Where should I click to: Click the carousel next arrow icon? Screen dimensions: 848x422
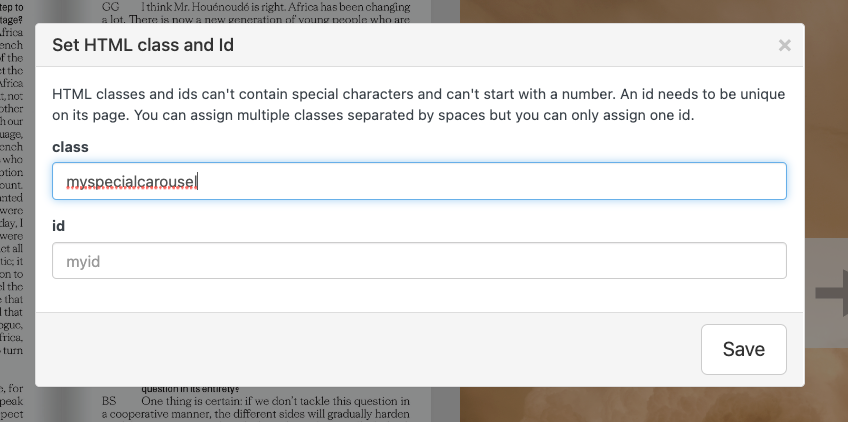coord(830,292)
